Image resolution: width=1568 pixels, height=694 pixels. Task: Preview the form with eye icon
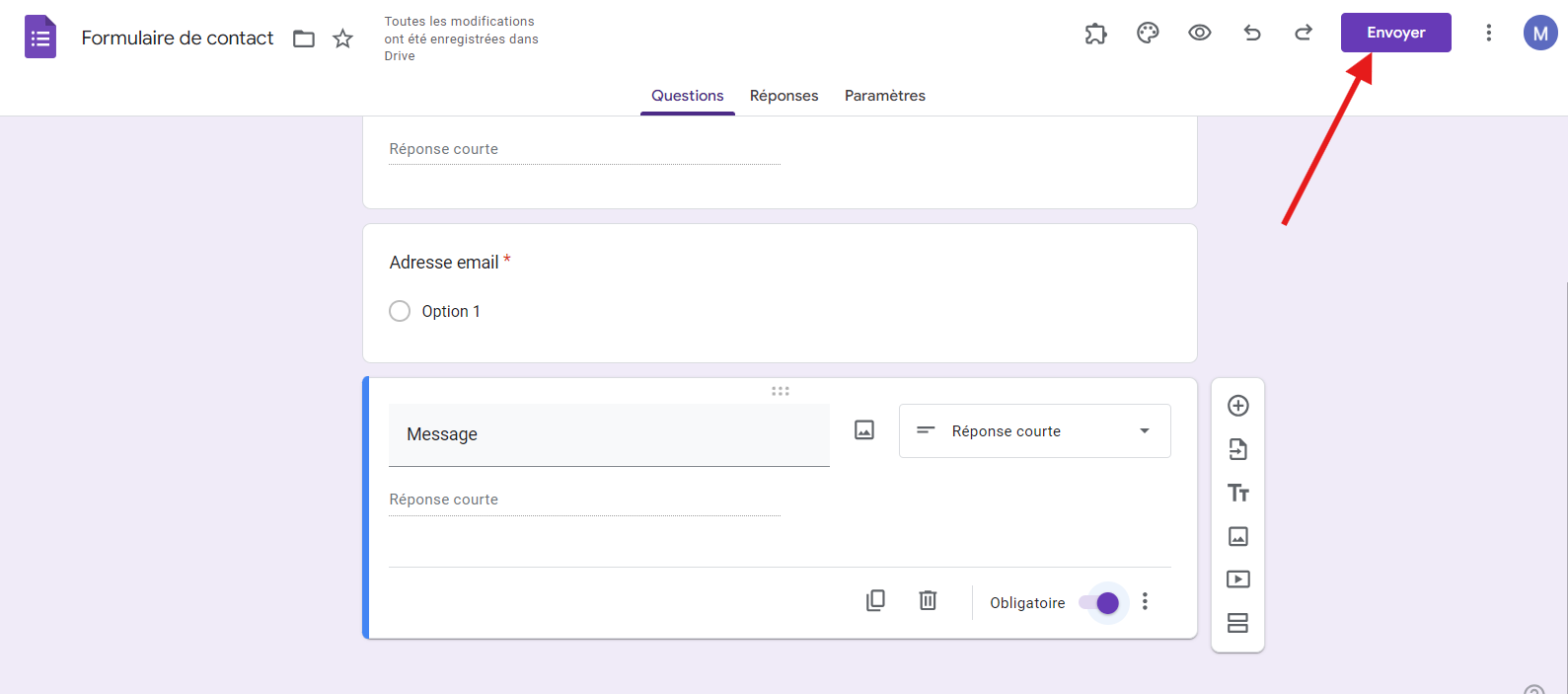(x=1200, y=33)
